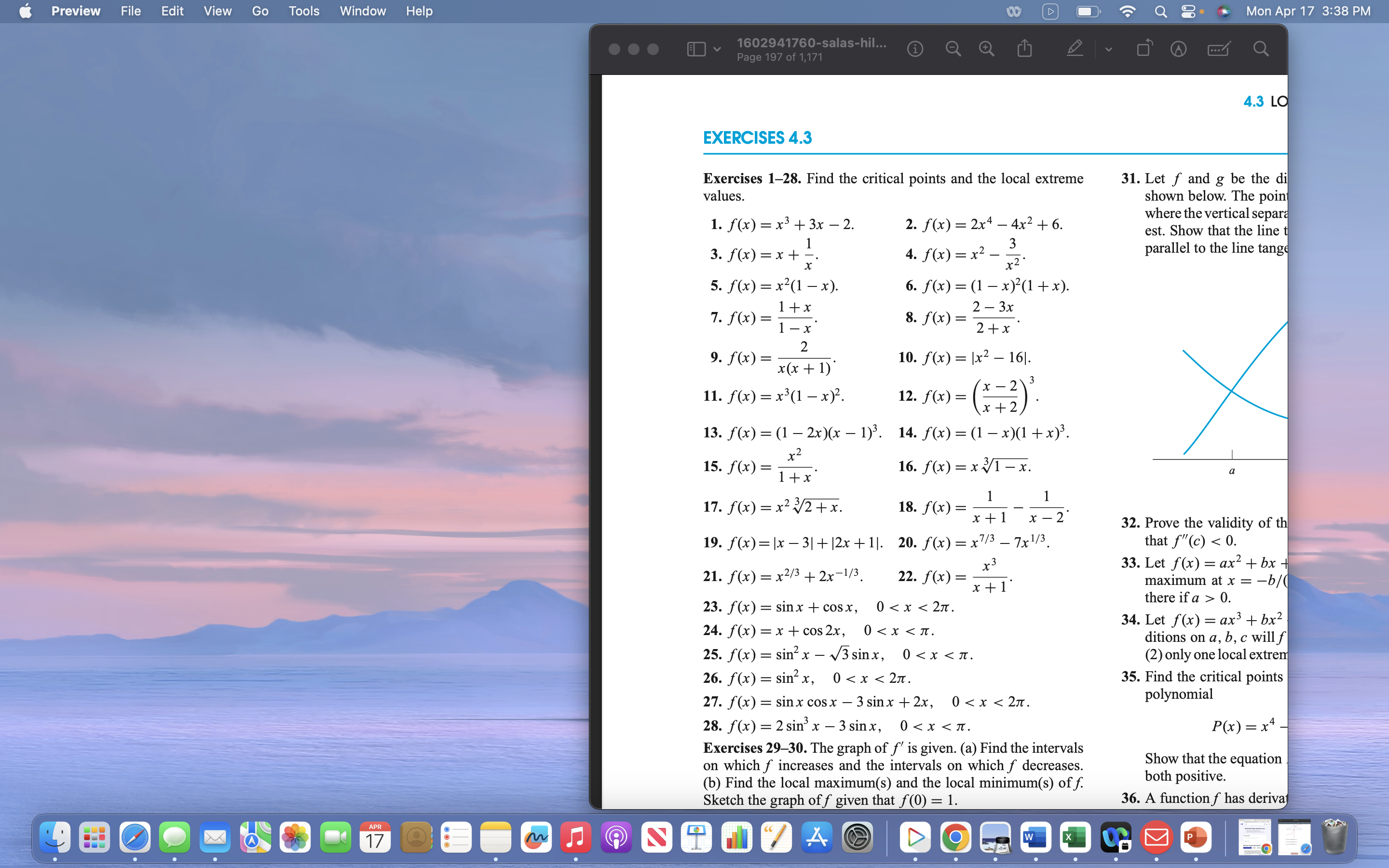Viewport: 1389px width, 868px height.
Task: Click the battery level indicator
Action: 1087,11
